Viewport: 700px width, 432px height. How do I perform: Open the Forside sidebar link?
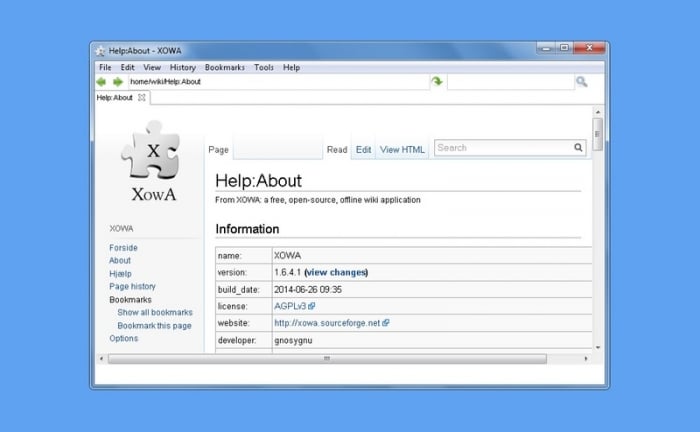123,248
